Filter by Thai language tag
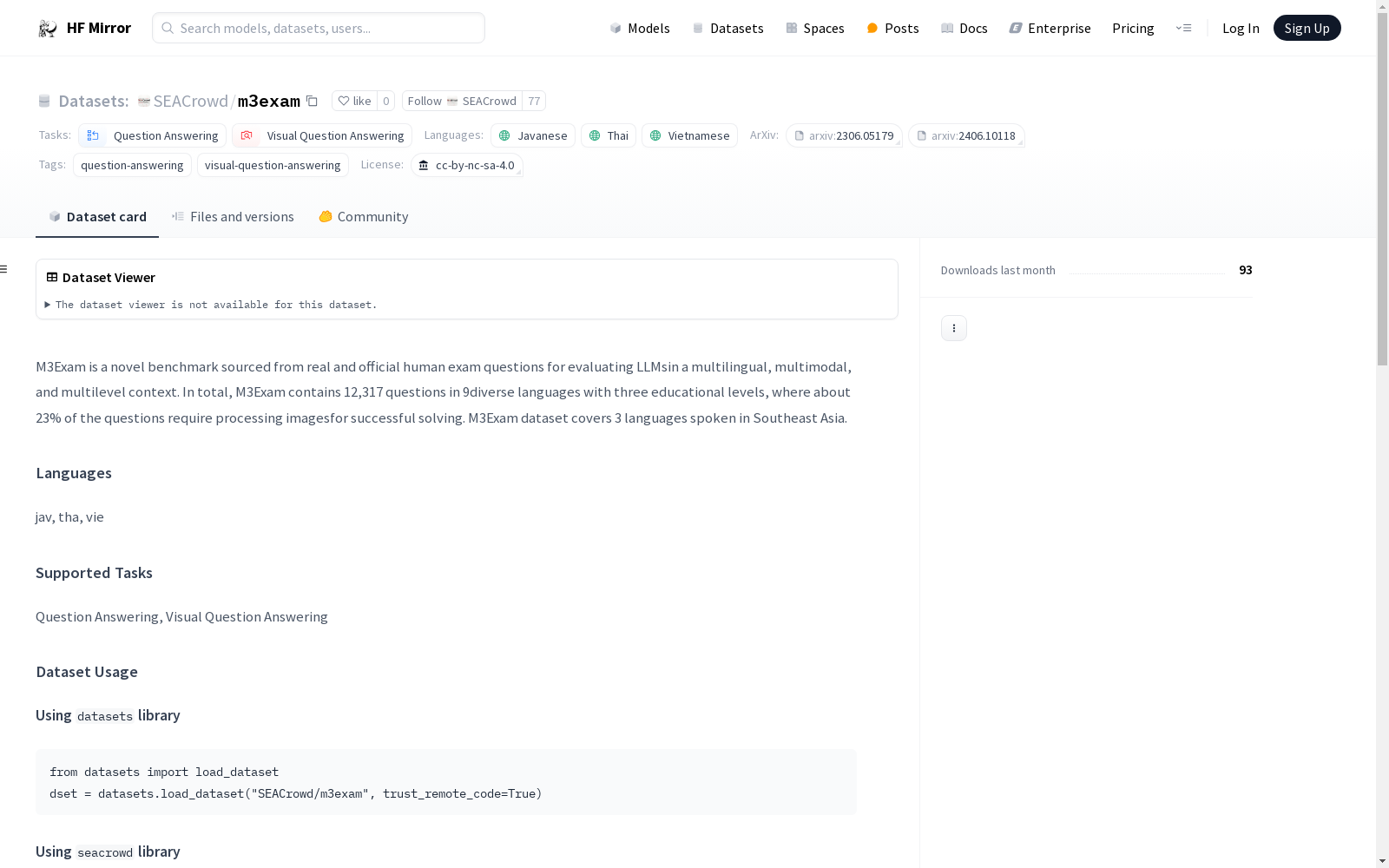The image size is (1389, 868). (x=609, y=135)
